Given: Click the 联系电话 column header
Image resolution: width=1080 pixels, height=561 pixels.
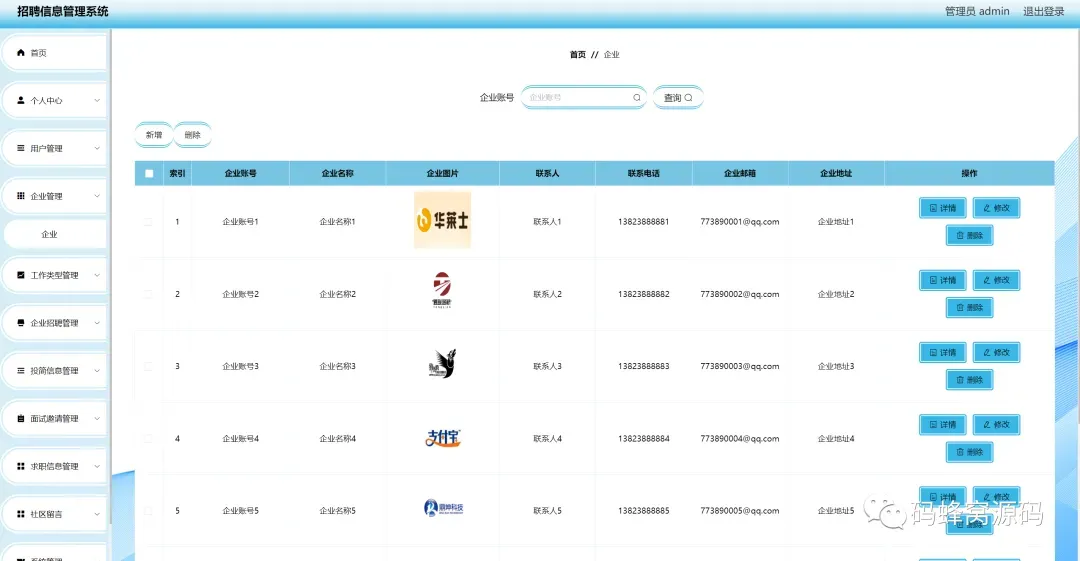Looking at the screenshot, I should click(643, 173).
